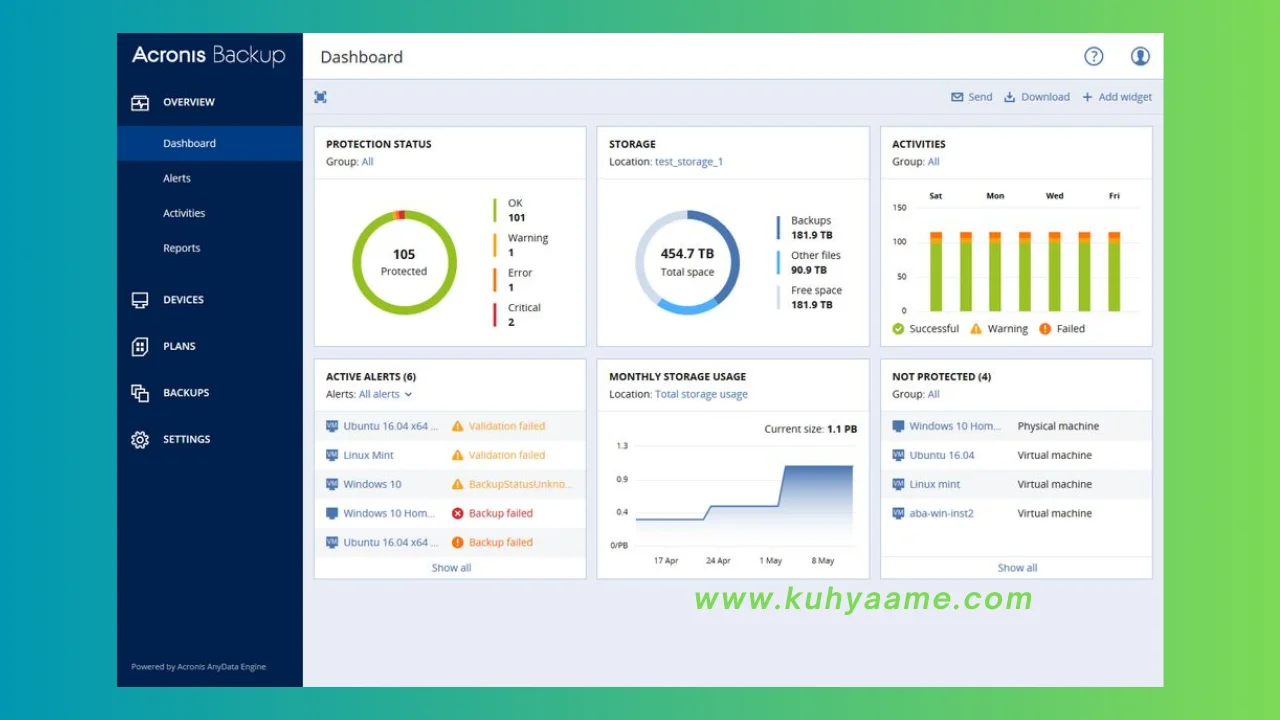Click the Warning triangle legend icon
The image size is (1280, 720).
976,328
